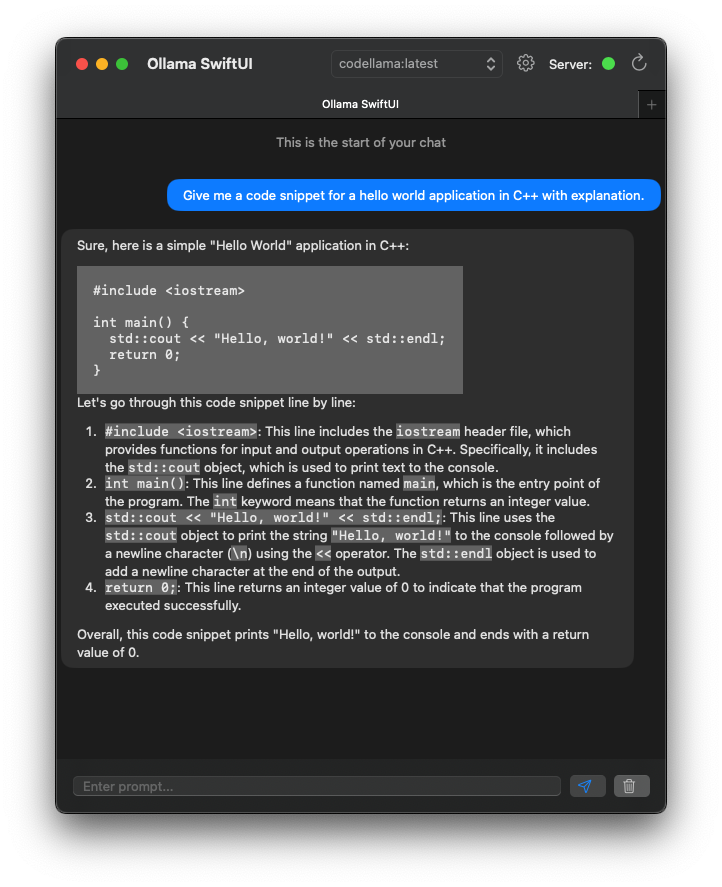Clear the chat with the trash button
This screenshot has height=887, width=722.
631,786
